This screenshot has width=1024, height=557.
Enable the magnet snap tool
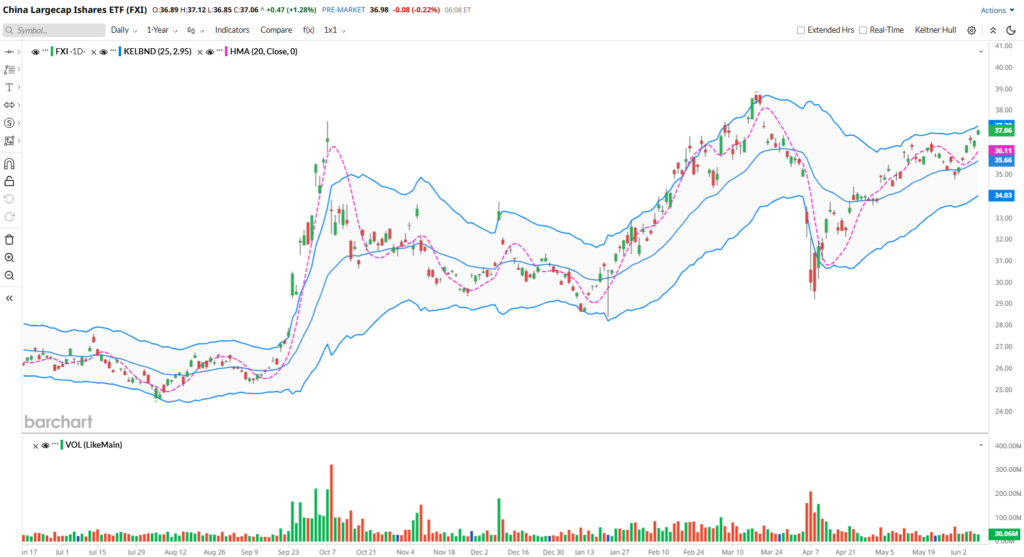pos(9,163)
